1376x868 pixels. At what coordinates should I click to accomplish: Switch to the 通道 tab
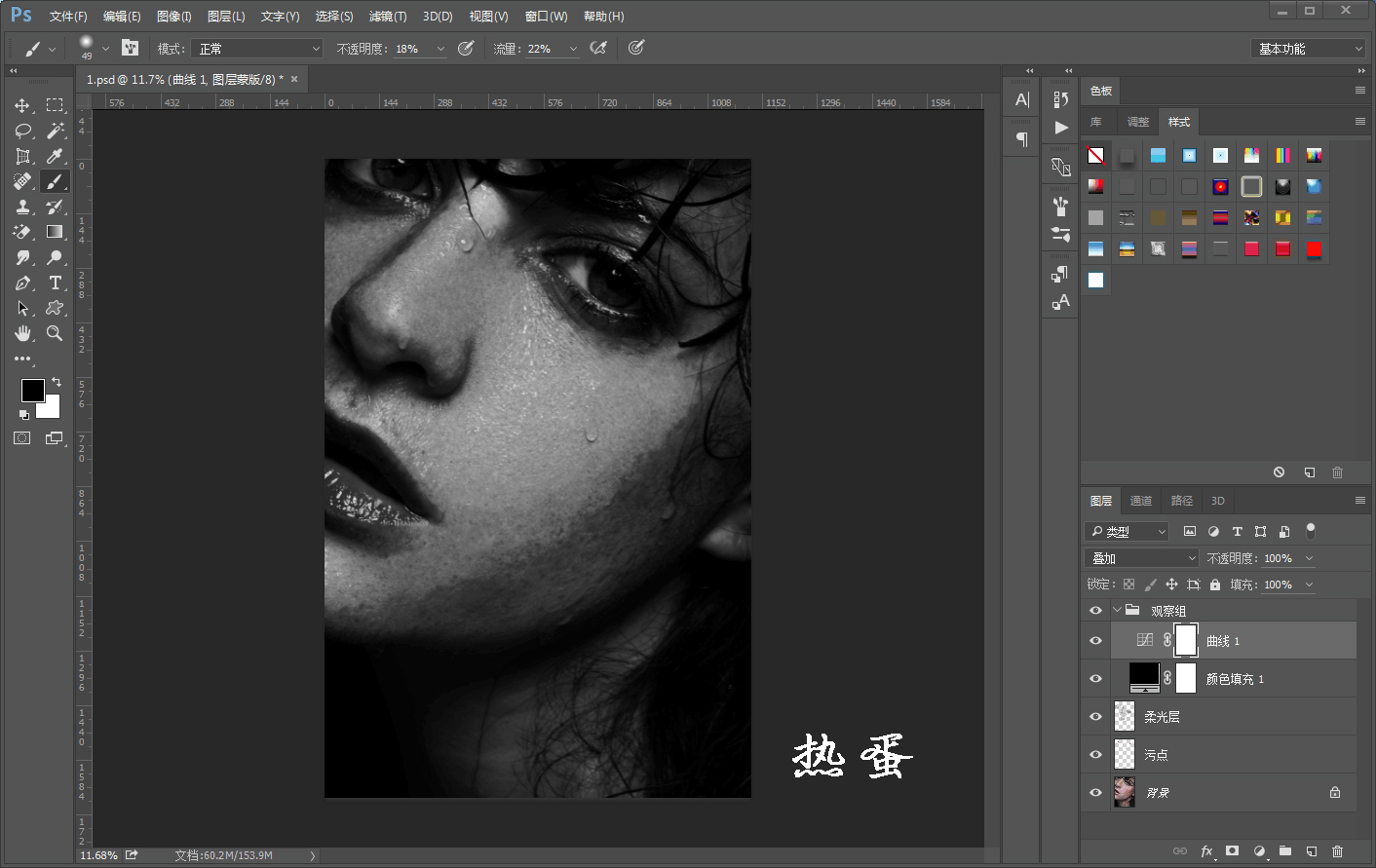(1141, 501)
